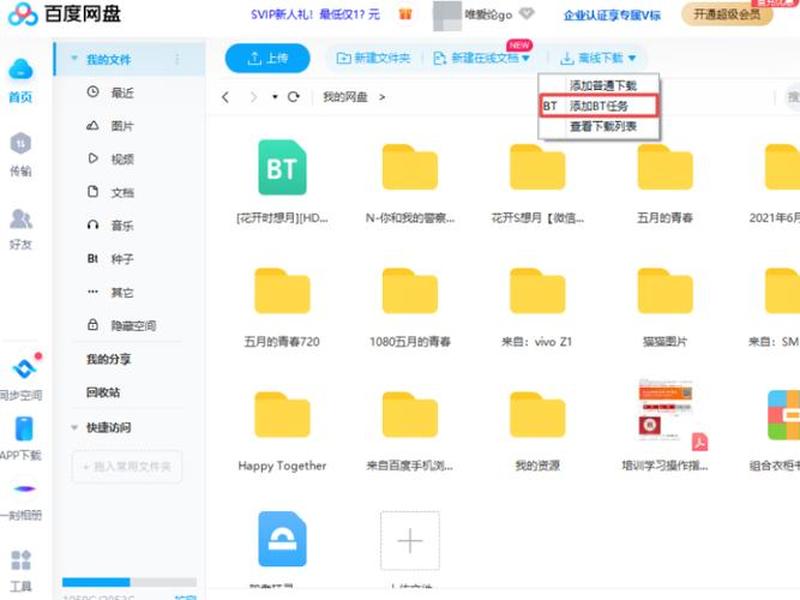Open the 离线下载 offline download dropdown

pyautogui.click(x=598, y=58)
